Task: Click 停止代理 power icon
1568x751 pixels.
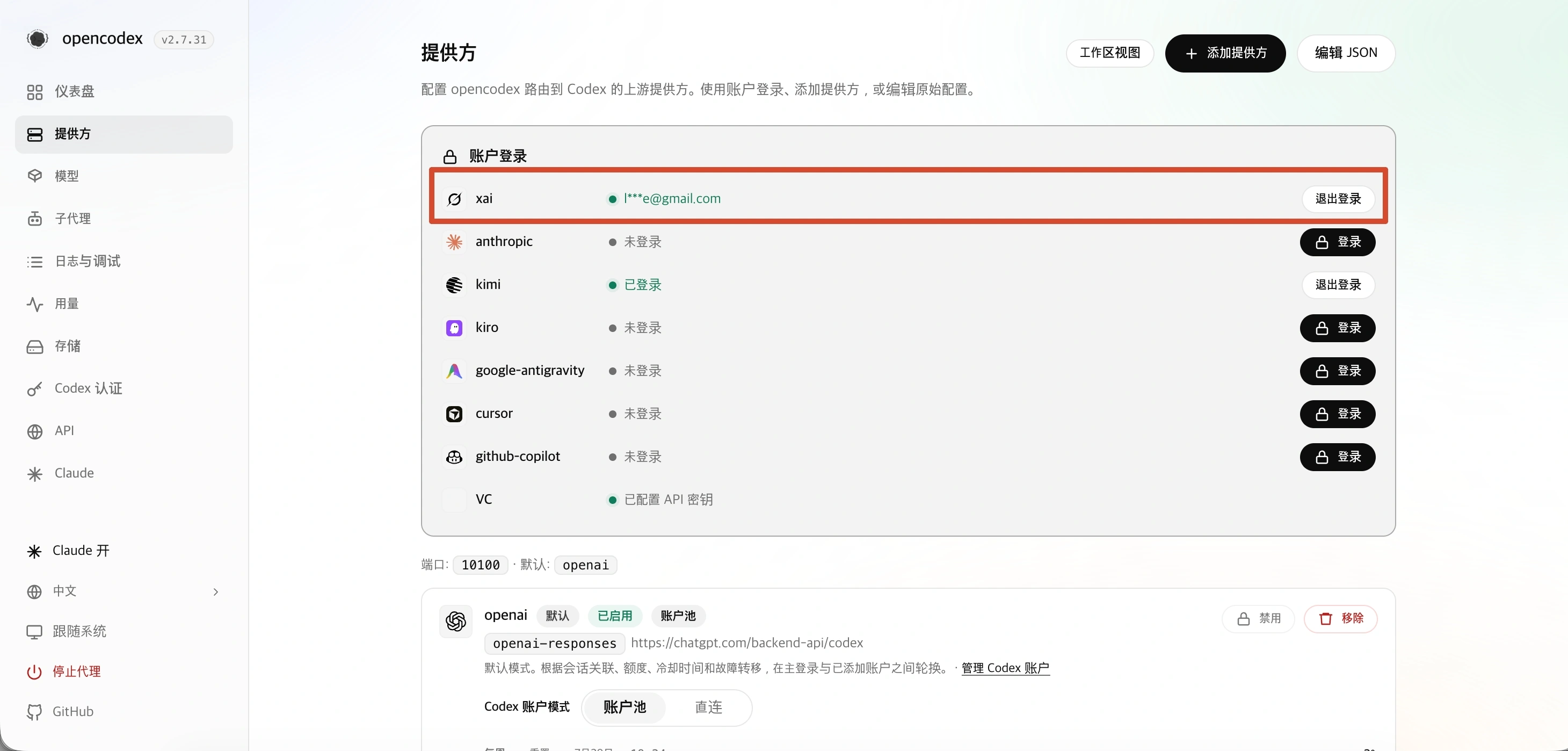Action: [x=34, y=673]
